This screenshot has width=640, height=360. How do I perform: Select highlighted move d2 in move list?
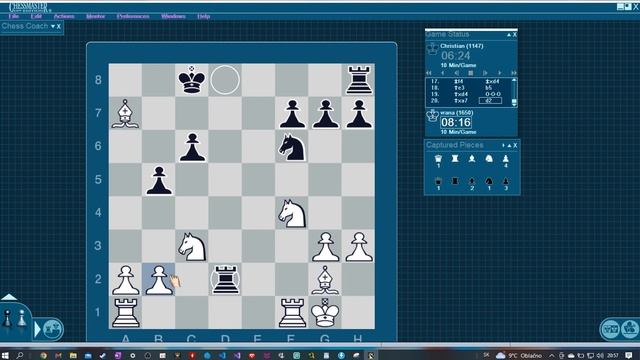tap(490, 100)
